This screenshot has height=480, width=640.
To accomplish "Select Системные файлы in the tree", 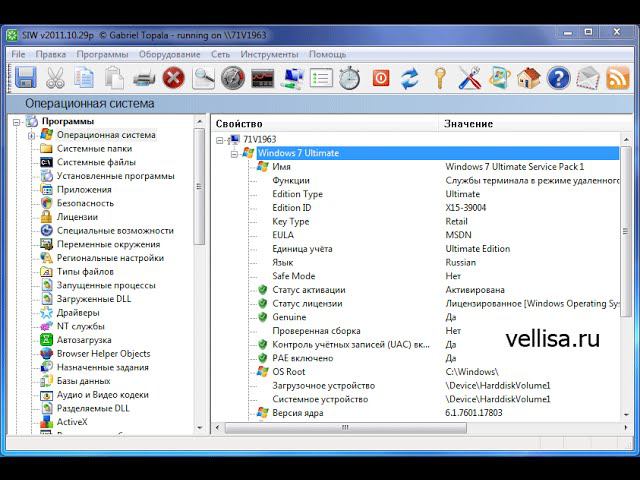I will pos(96,162).
